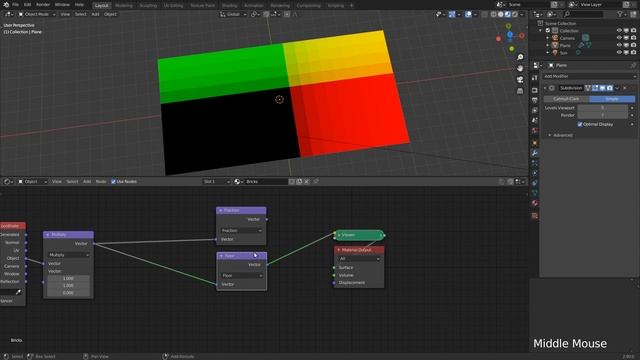Open the node editor Node menu
The width and height of the screenshot is (640, 360).
pyautogui.click(x=101, y=182)
